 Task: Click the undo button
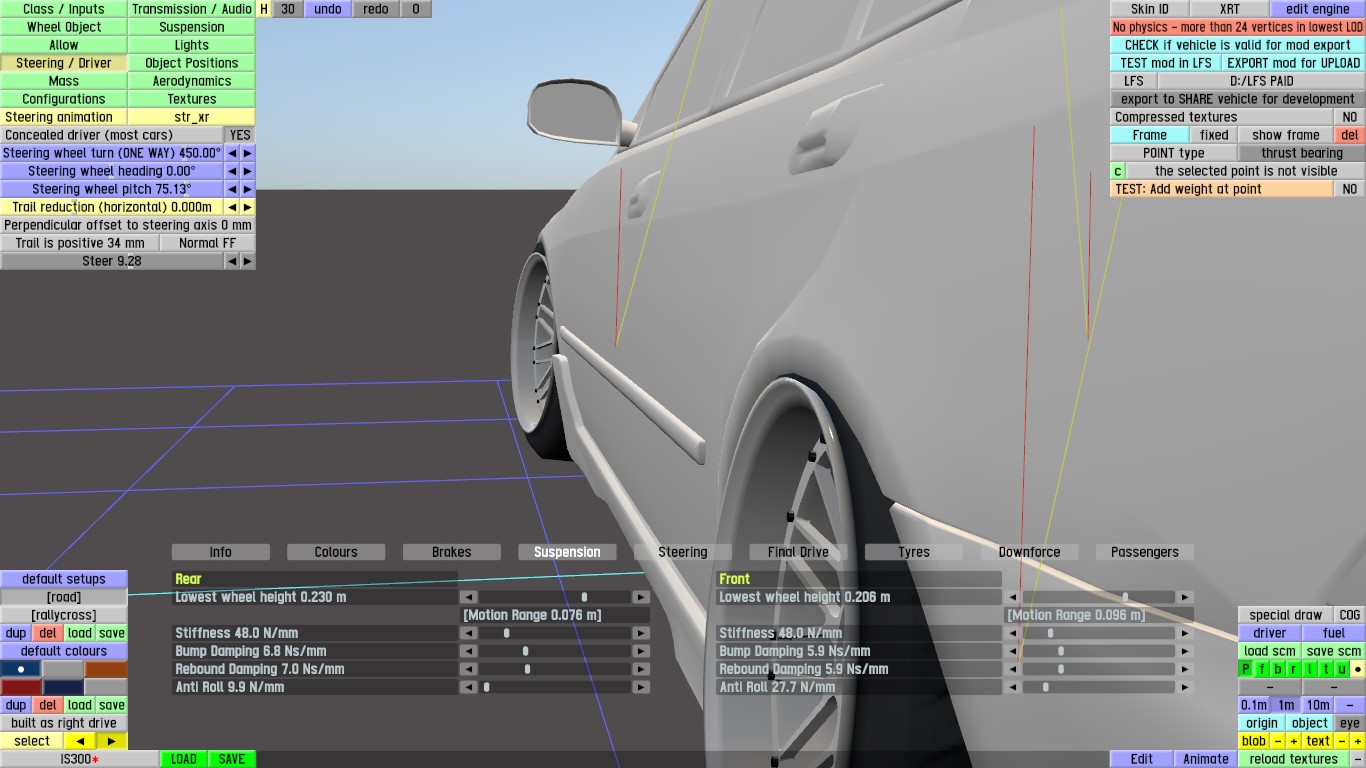[328, 9]
